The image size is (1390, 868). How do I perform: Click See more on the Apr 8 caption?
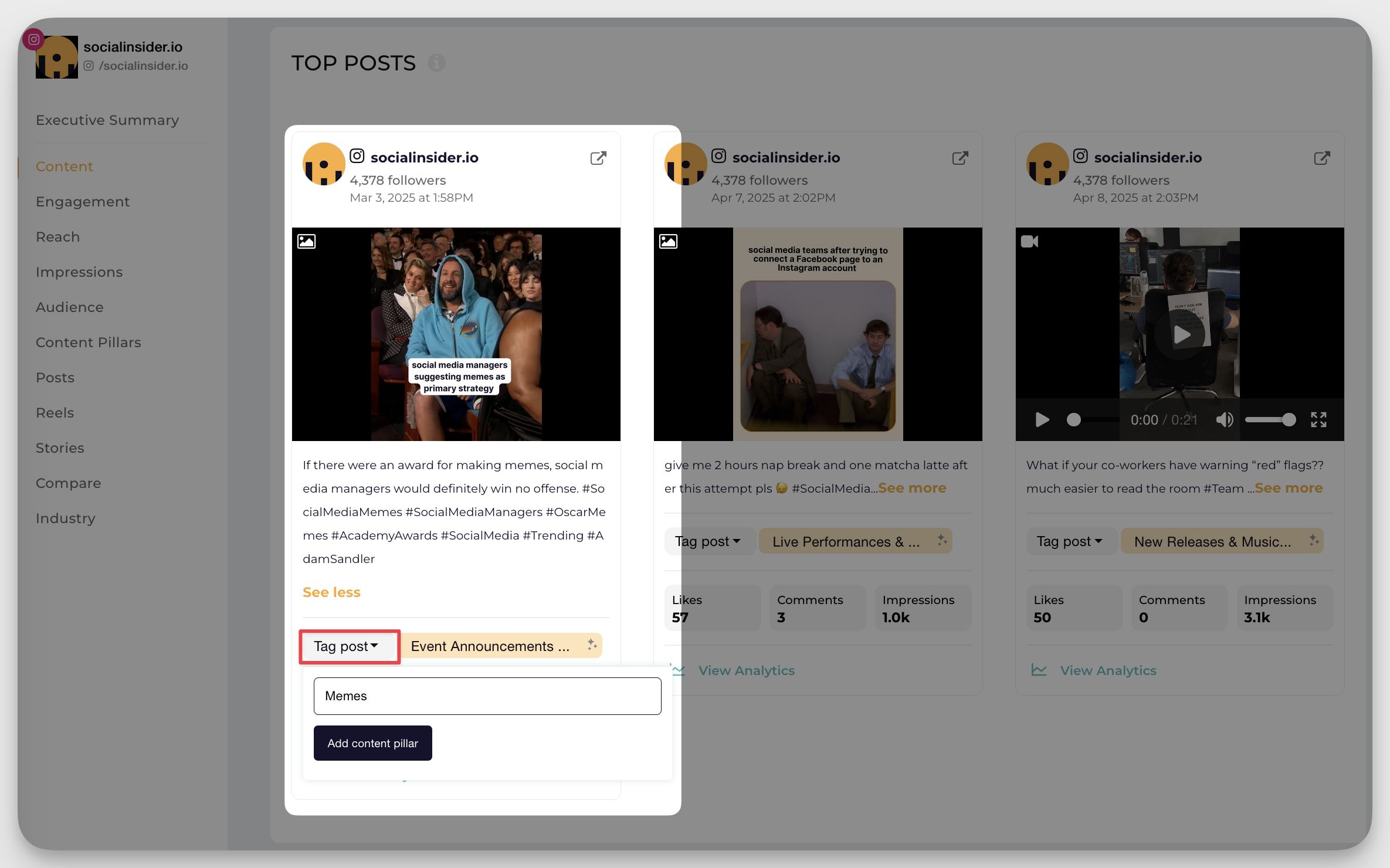1289,488
